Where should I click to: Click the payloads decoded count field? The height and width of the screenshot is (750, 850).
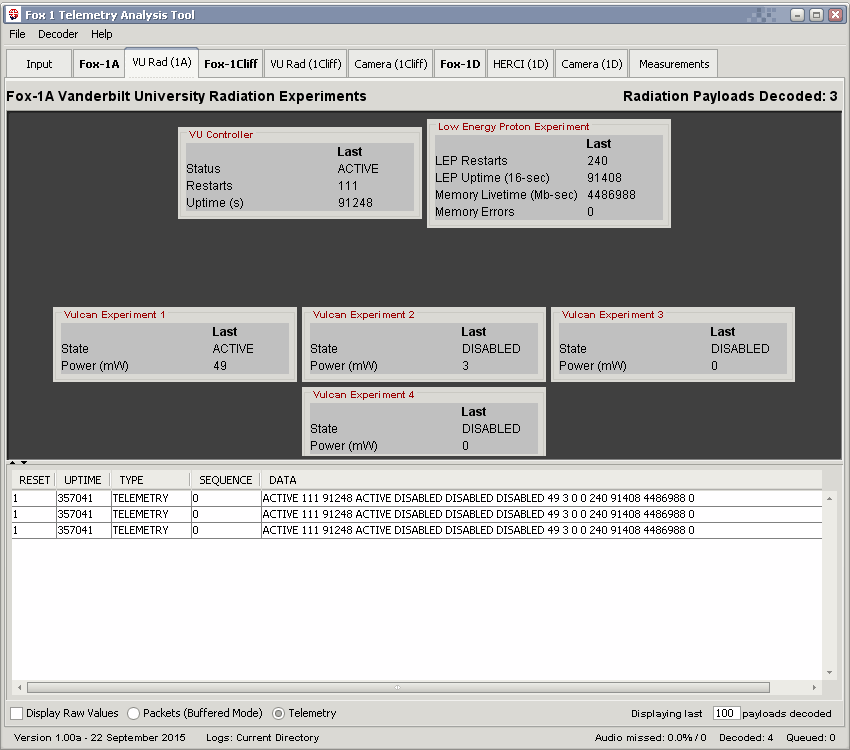coord(726,713)
